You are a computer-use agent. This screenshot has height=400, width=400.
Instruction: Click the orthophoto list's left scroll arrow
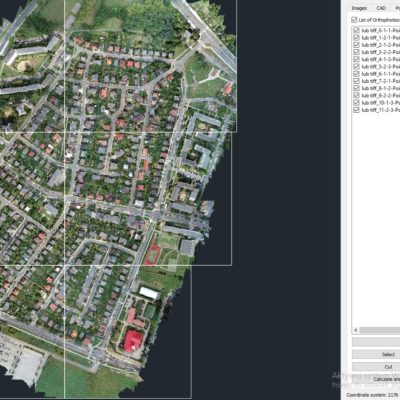356,330
